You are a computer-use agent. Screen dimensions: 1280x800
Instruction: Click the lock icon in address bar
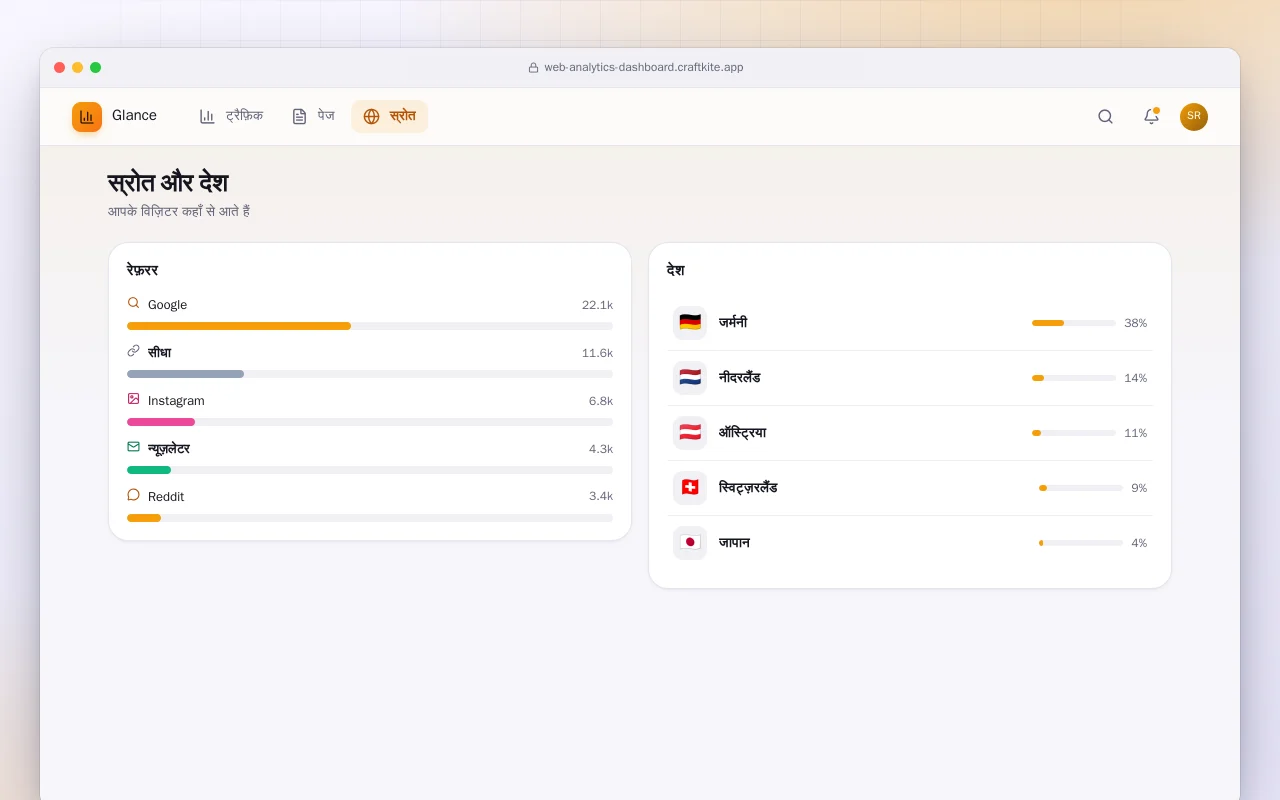[534, 68]
